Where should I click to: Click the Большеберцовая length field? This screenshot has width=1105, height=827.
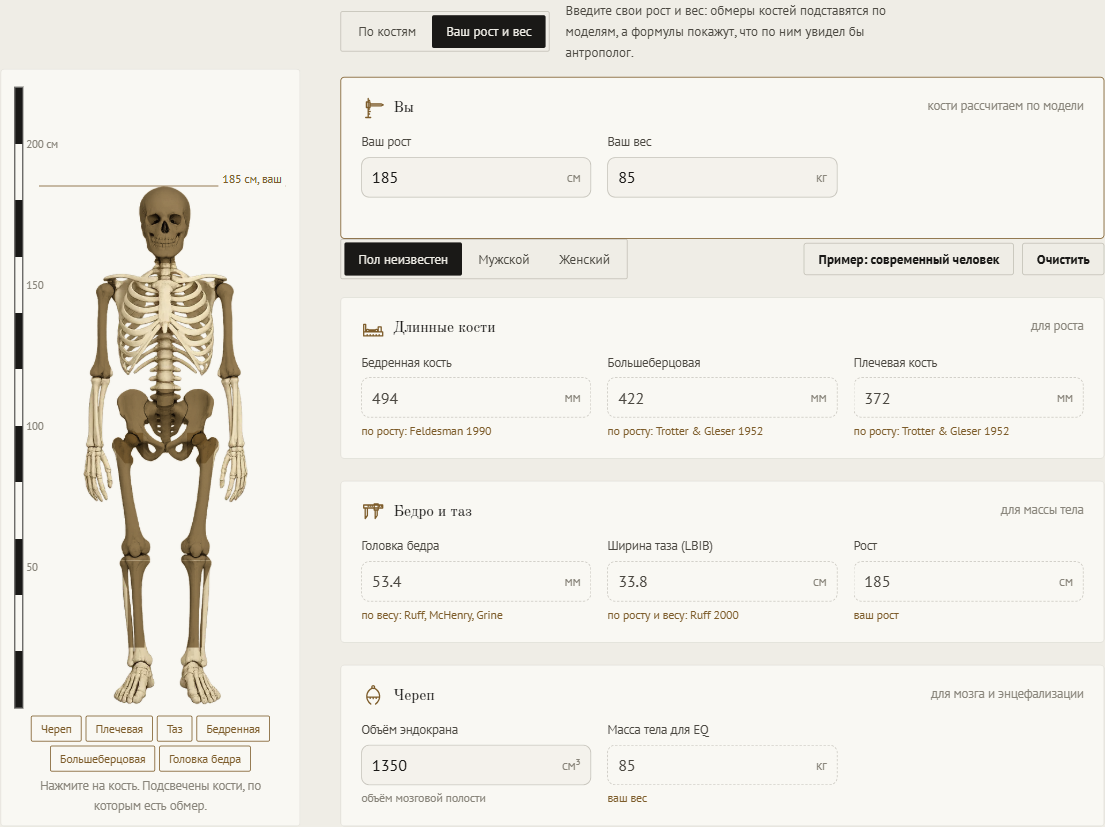(x=722, y=398)
